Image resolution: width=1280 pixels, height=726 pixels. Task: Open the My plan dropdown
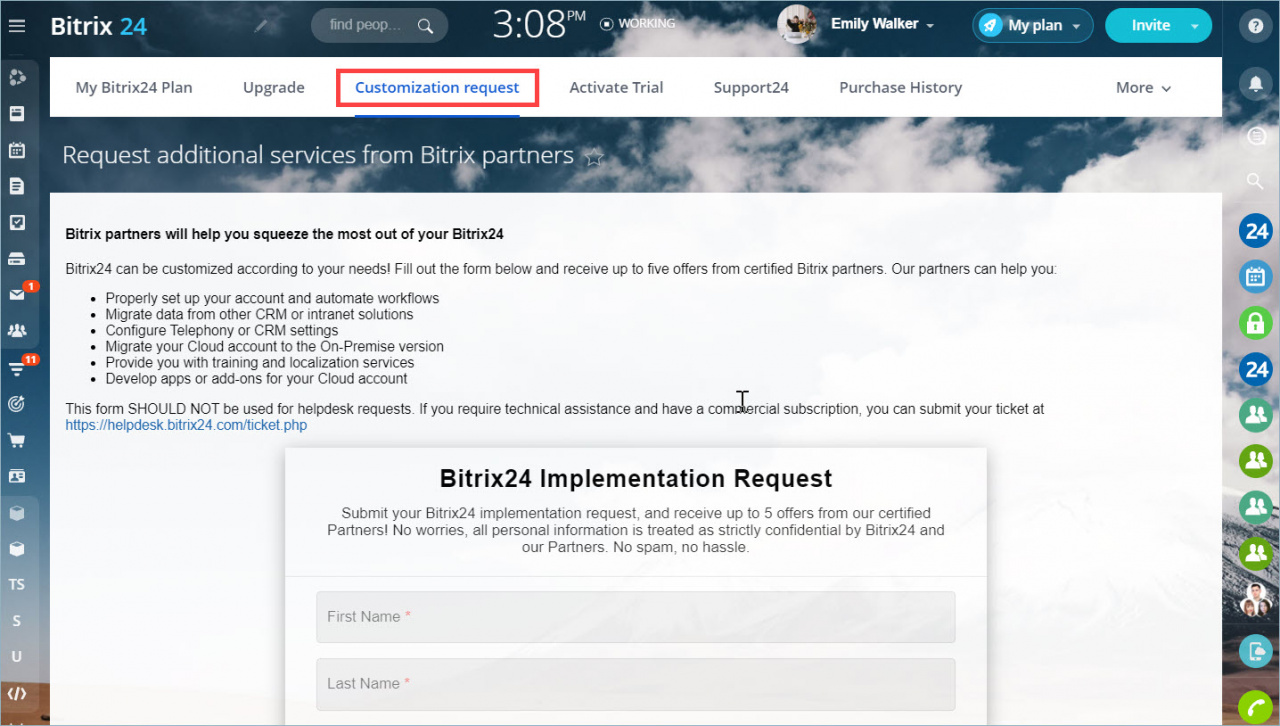coord(1033,26)
